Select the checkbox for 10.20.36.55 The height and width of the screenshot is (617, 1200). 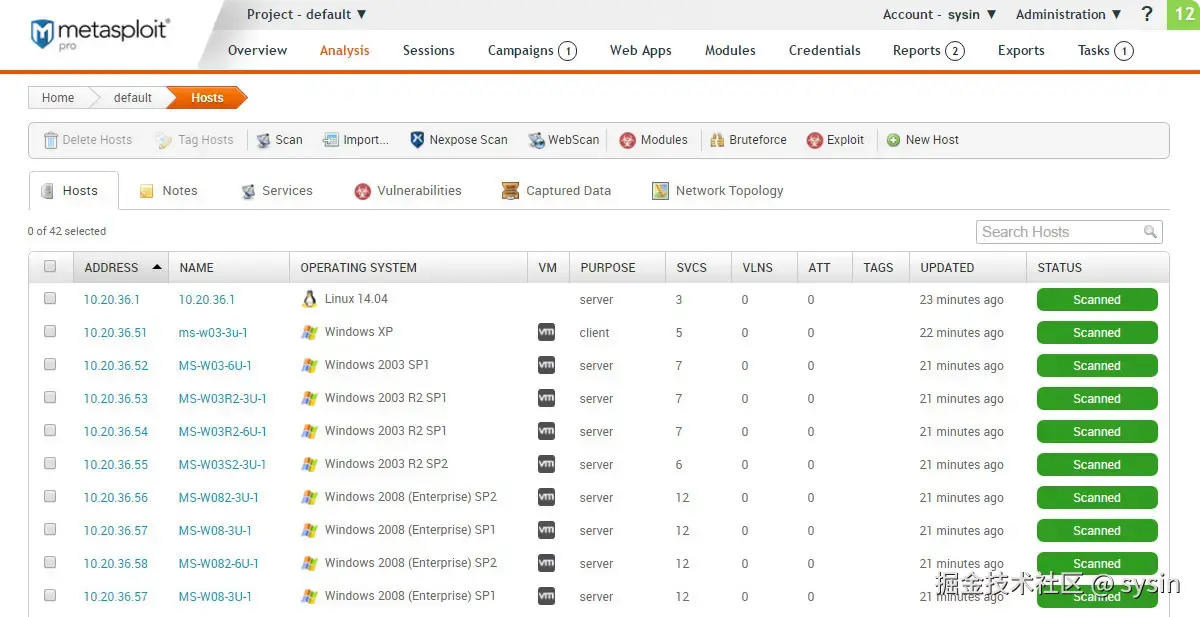coord(50,464)
